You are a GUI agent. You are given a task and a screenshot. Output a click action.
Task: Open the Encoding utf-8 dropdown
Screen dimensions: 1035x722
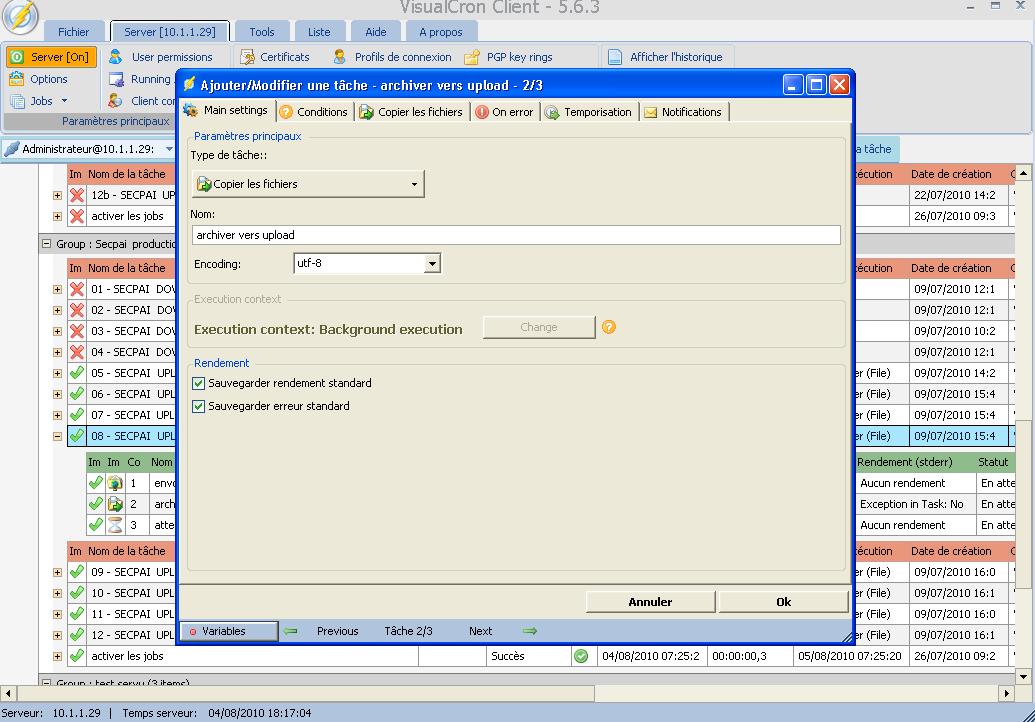[x=432, y=264]
